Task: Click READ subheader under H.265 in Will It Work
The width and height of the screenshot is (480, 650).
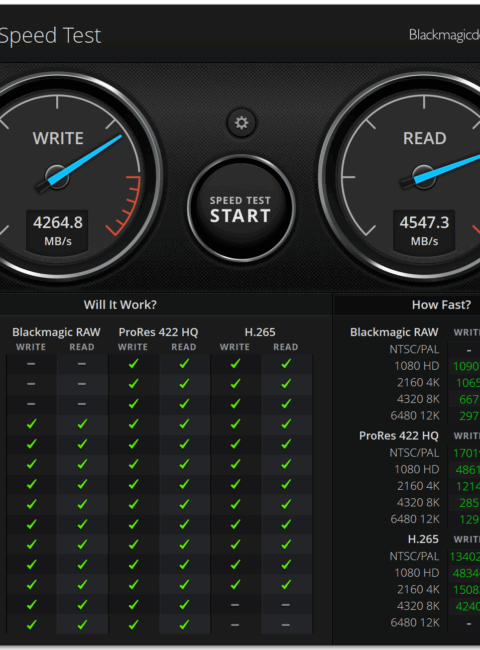Action: pos(286,347)
